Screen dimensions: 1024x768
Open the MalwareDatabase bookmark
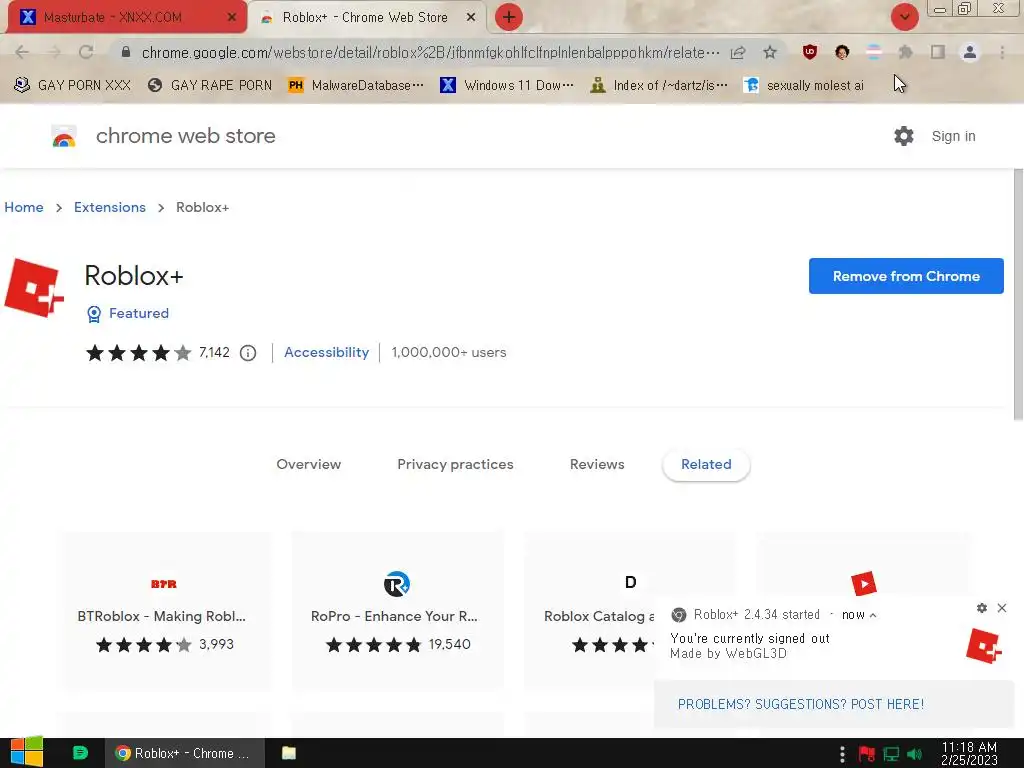[x=356, y=85]
